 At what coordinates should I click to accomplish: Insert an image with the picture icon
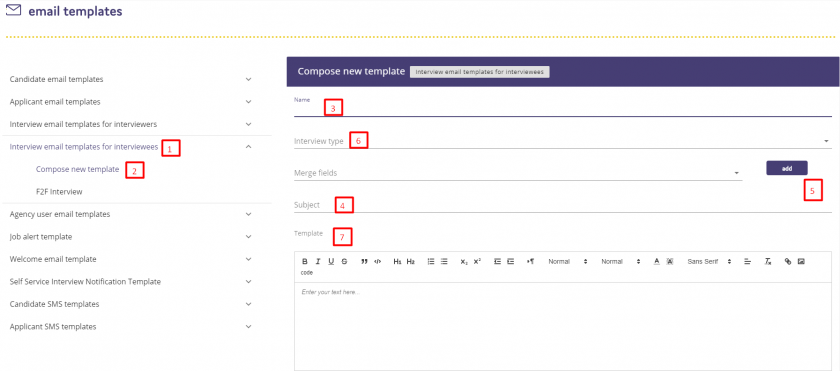[x=801, y=261]
